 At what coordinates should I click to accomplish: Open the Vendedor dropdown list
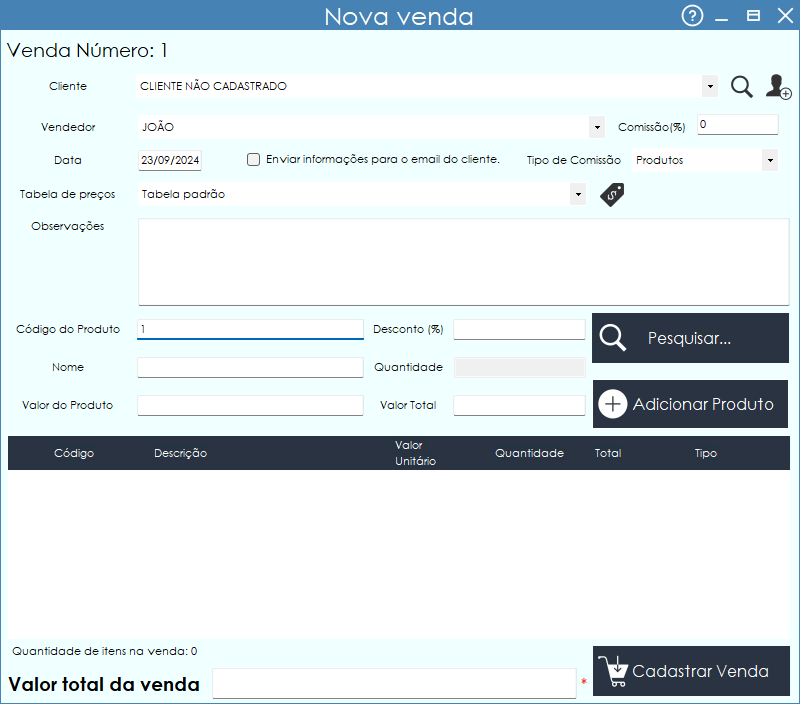click(x=597, y=127)
